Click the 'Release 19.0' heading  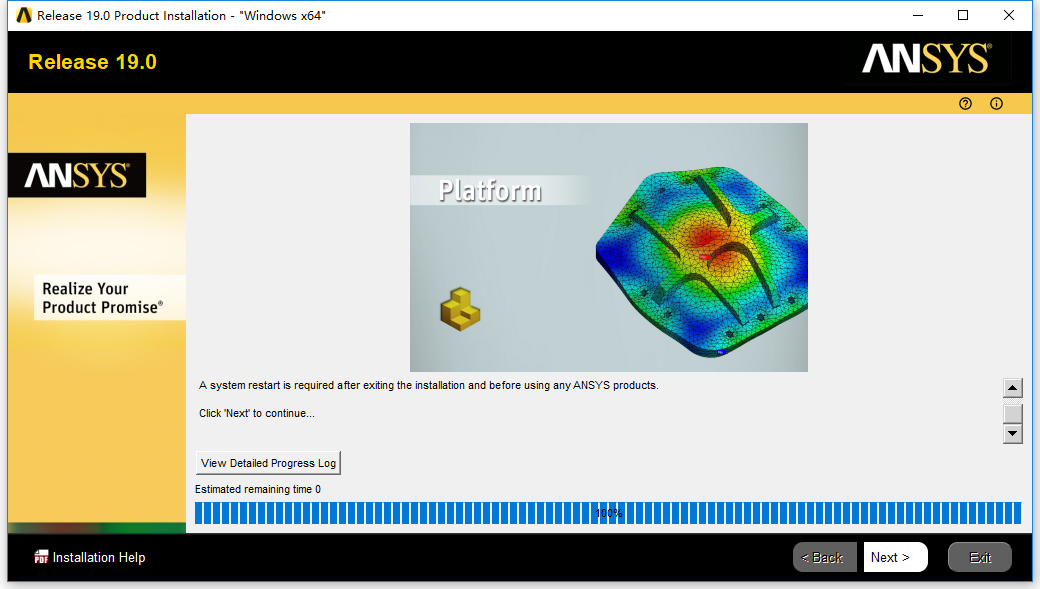93,62
